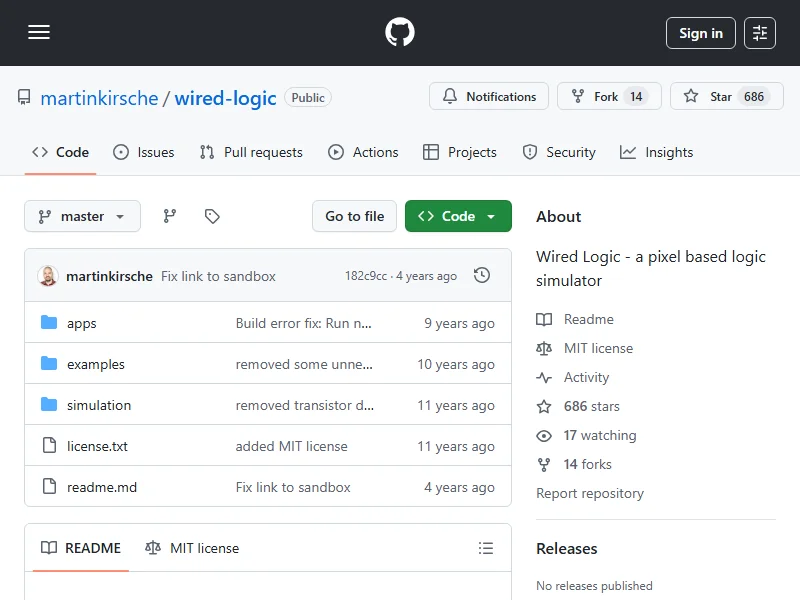Screen dimensions: 800x600
Task: Open the appearance settings slider icon
Action: pyautogui.click(x=760, y=33)
